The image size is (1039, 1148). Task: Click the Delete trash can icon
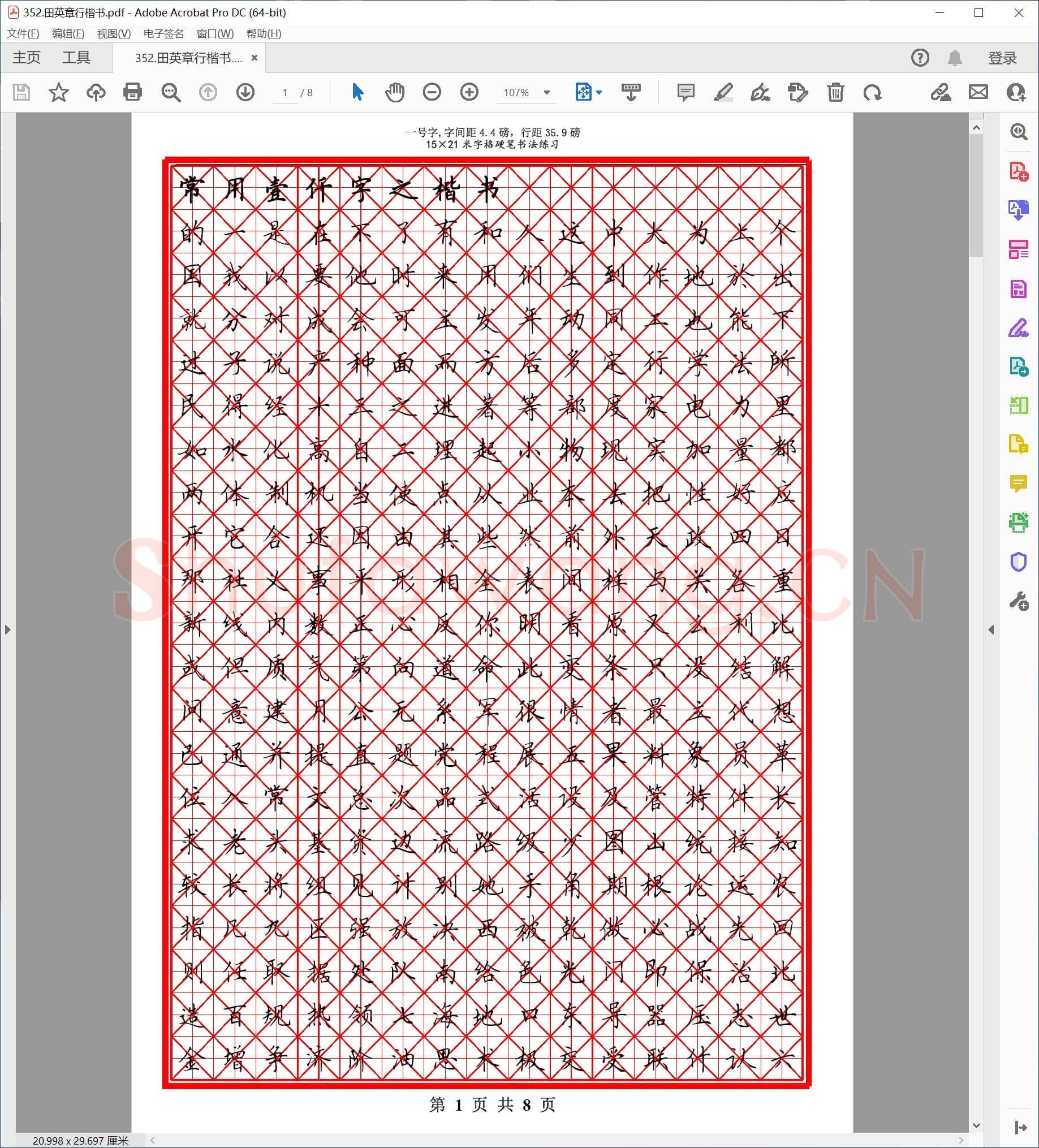835,92
